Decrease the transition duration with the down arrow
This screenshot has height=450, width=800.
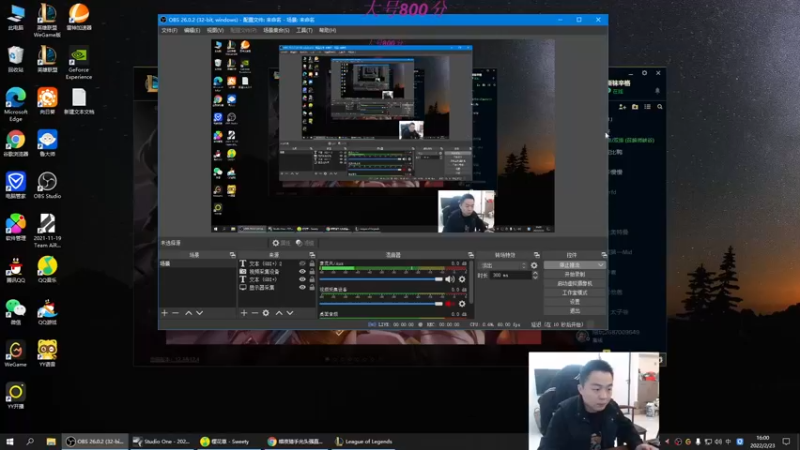tap(535, 277)
